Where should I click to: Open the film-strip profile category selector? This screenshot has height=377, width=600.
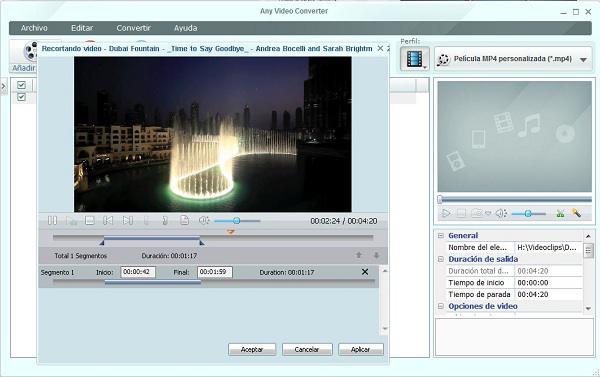pyautogui.click(x=415, y=59)
